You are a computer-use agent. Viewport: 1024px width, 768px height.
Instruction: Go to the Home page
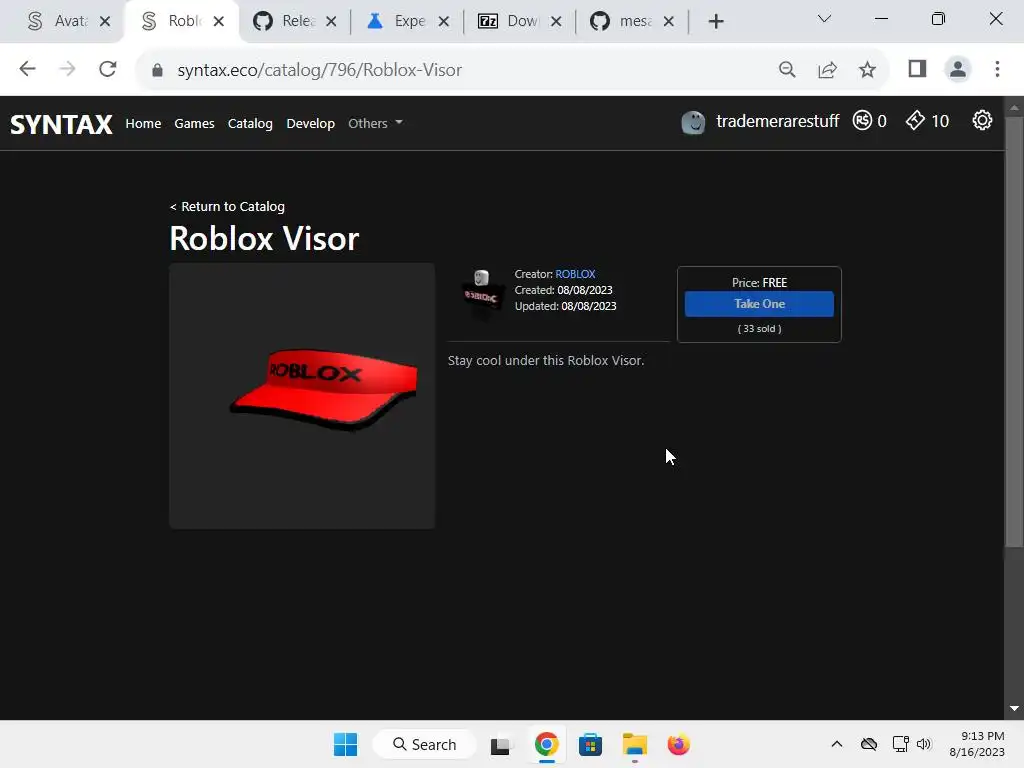(x=143, y=123)
